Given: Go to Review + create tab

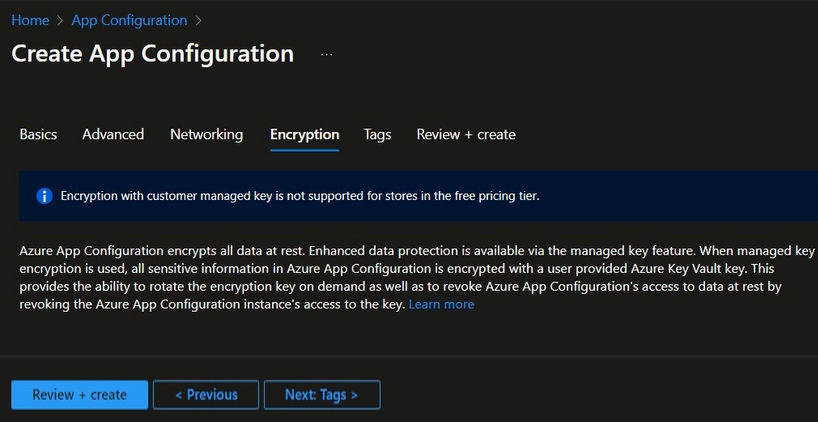Looking at the screenshot, I should (x=466, y=135).
